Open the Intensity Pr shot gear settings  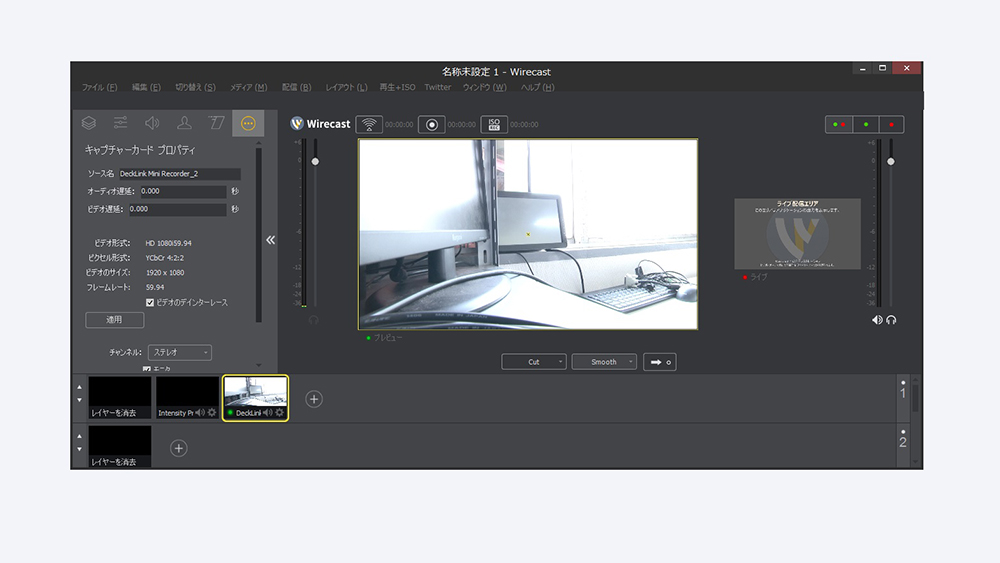point(212,413)
